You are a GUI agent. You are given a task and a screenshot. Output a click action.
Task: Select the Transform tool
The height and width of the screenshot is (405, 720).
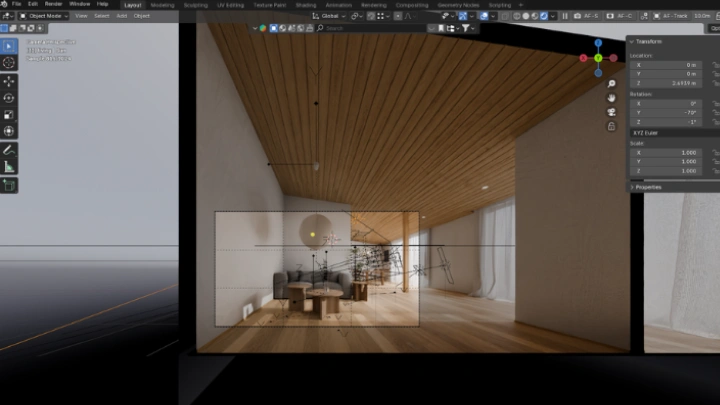pyautogui.click(x=9, y=131)
